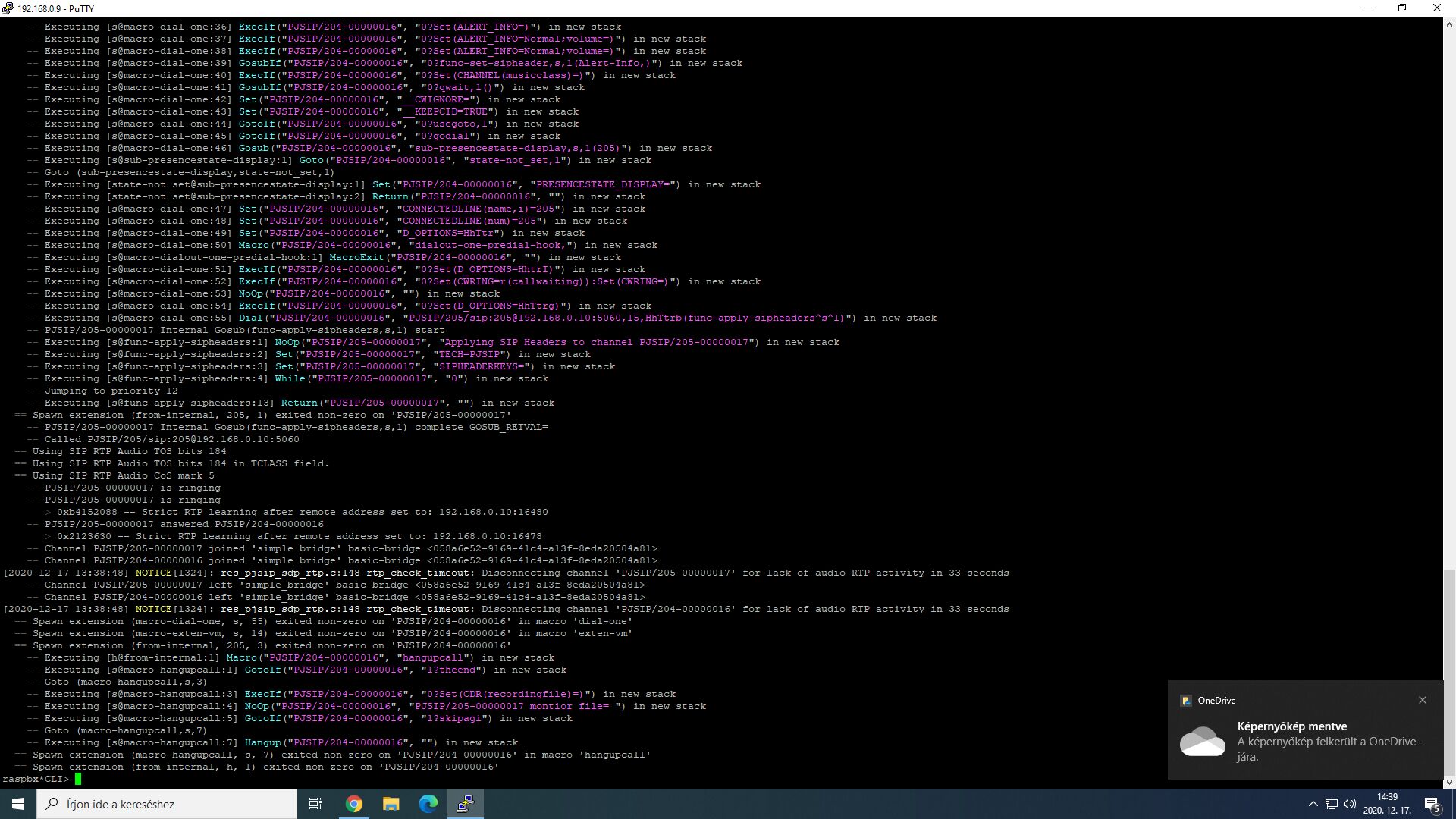The height and width of the screenshot is (819, 1456).
Task: Open the Action Center notifications icon
Action: pos(1432,804)
